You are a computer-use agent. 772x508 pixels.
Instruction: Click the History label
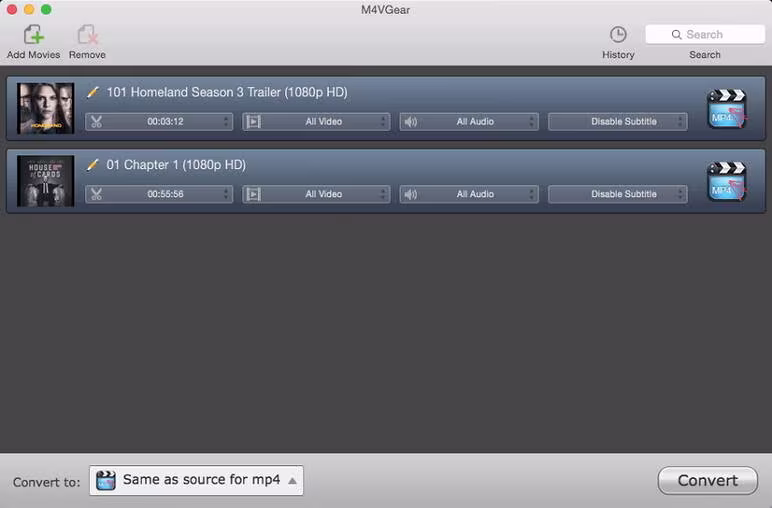click(618, 55)
